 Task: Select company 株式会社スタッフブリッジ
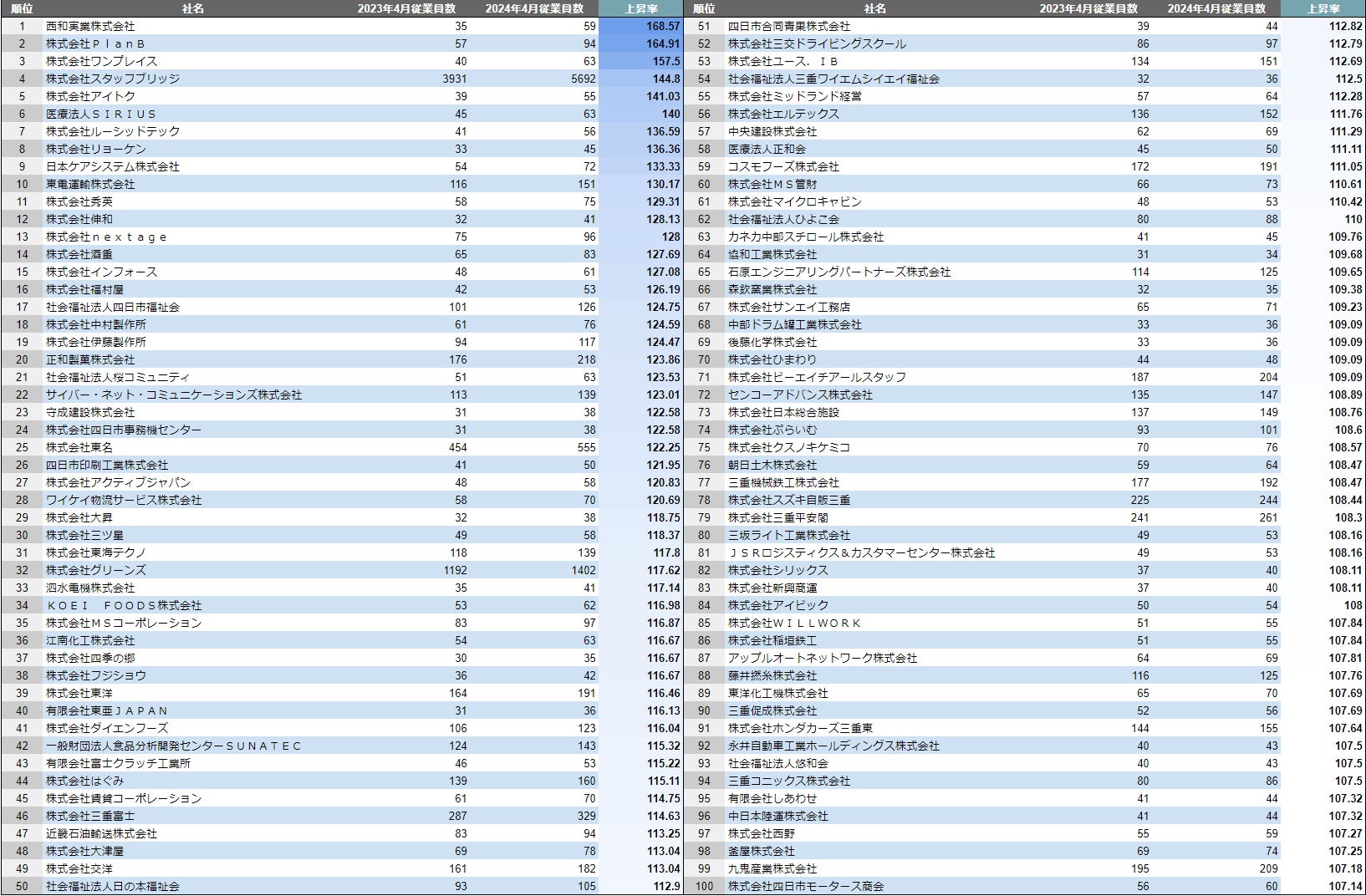113,79
